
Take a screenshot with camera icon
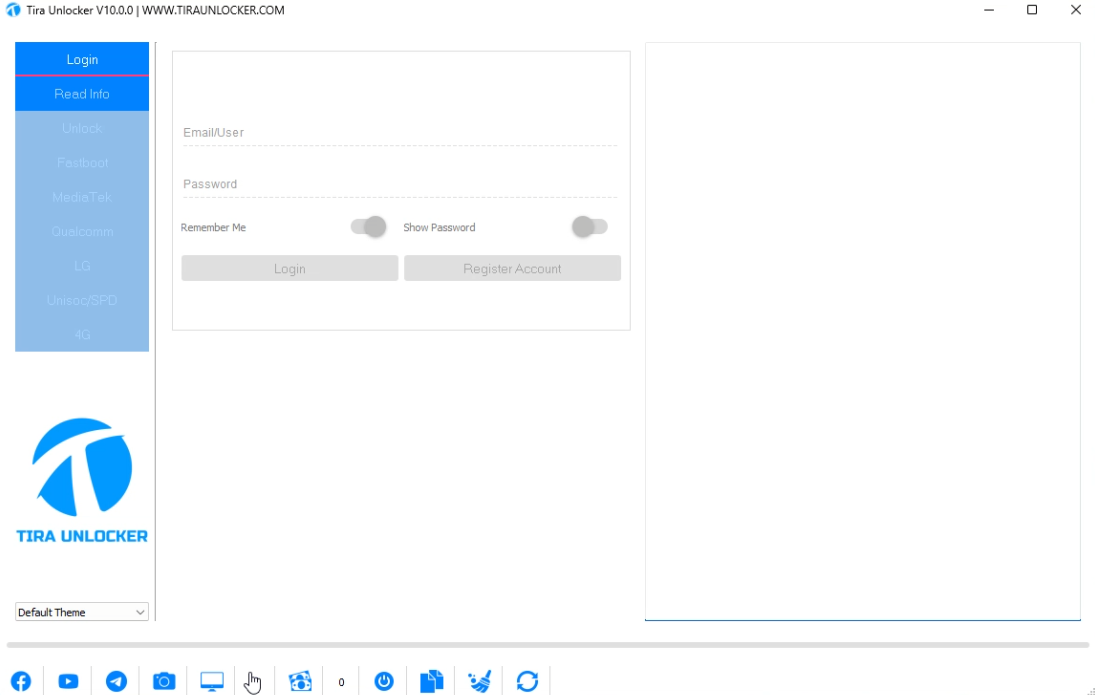pyautogui.click(x=164, y=681)
